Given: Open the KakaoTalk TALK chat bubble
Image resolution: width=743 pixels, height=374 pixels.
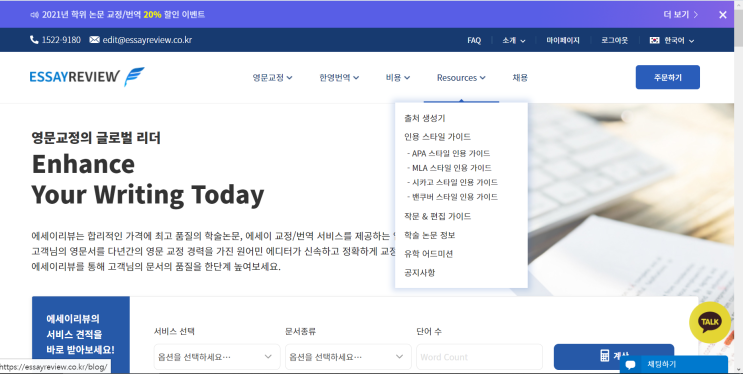Looking at the screenshot, I should (710, 322).
